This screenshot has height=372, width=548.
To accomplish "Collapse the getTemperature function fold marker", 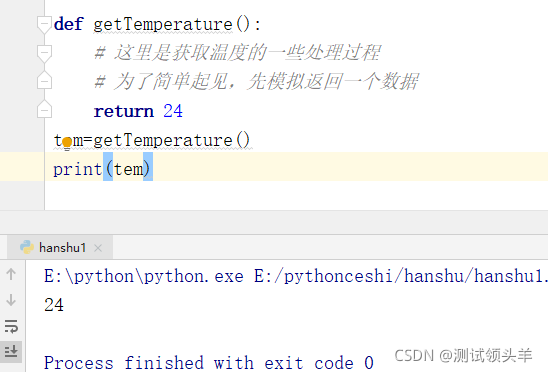I will pyautogui.click(x=44, y=24).
